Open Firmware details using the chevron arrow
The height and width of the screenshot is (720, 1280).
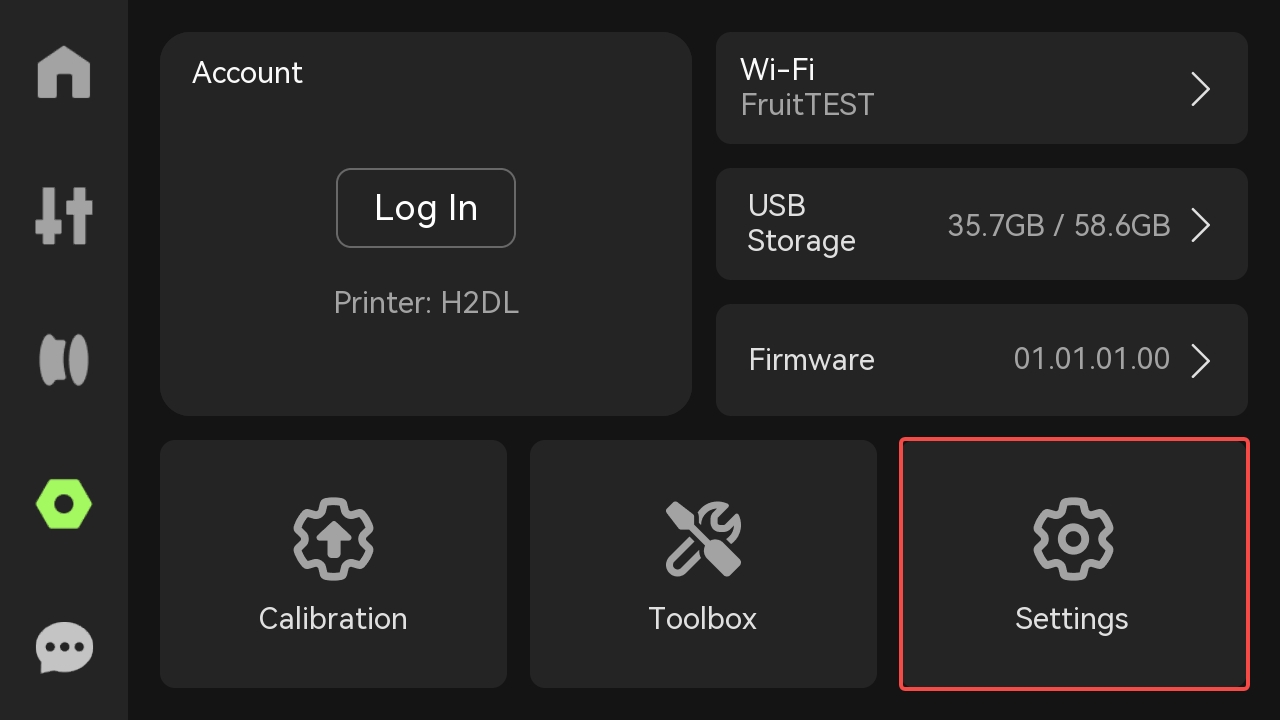coord(1201,361)
